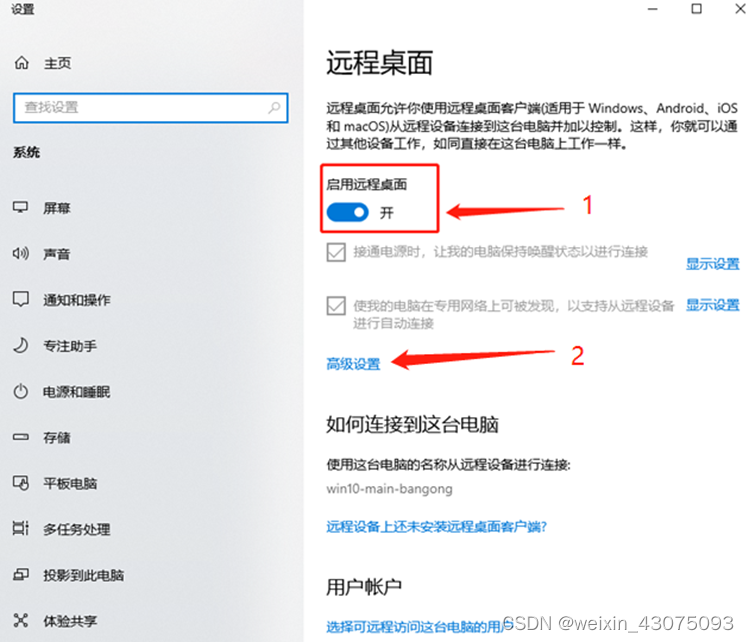Toggle 启用远程桌面 switch off
The image size is (749, 642).
coord(347,213)
